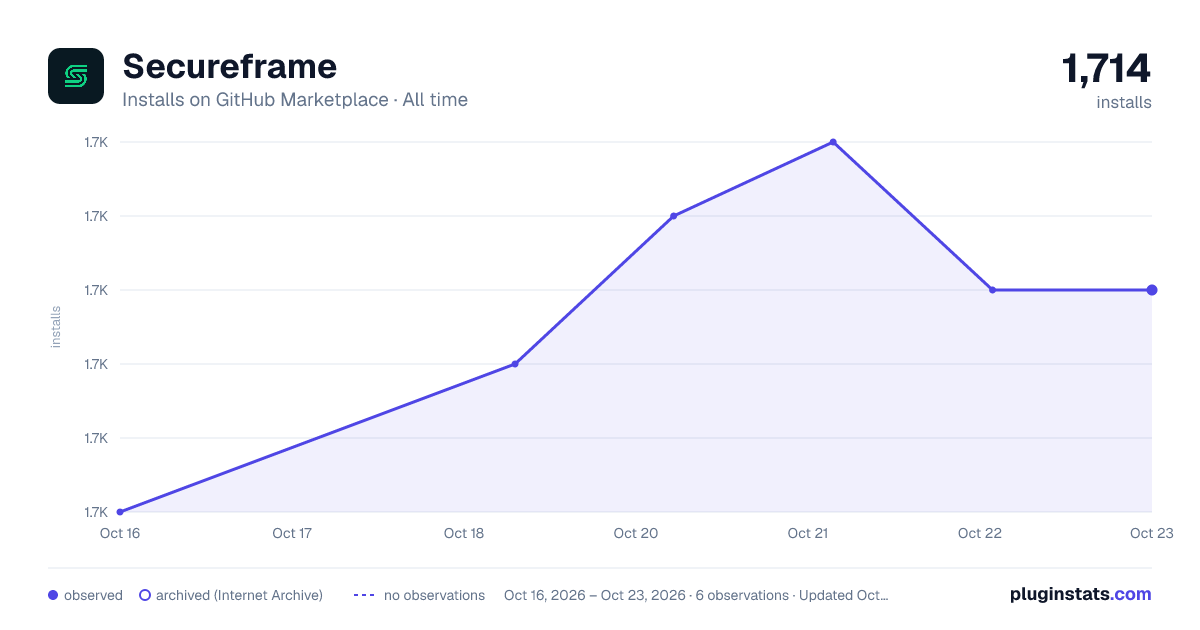Click the 'archived (Internet Archive)' legend label
Viewport: 1200px width, 630px height.
coord(239,595)
